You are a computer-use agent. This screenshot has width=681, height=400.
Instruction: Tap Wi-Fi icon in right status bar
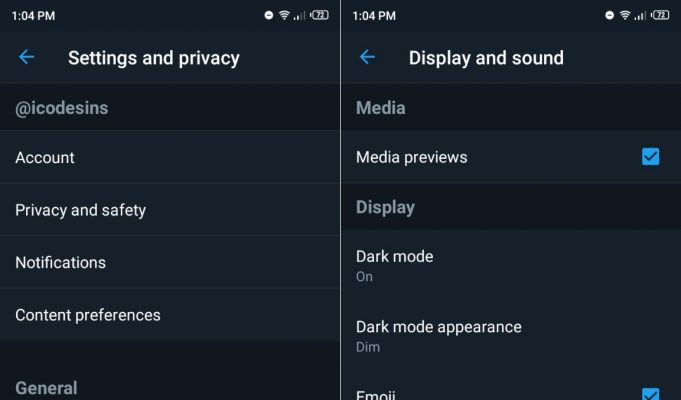625,16
